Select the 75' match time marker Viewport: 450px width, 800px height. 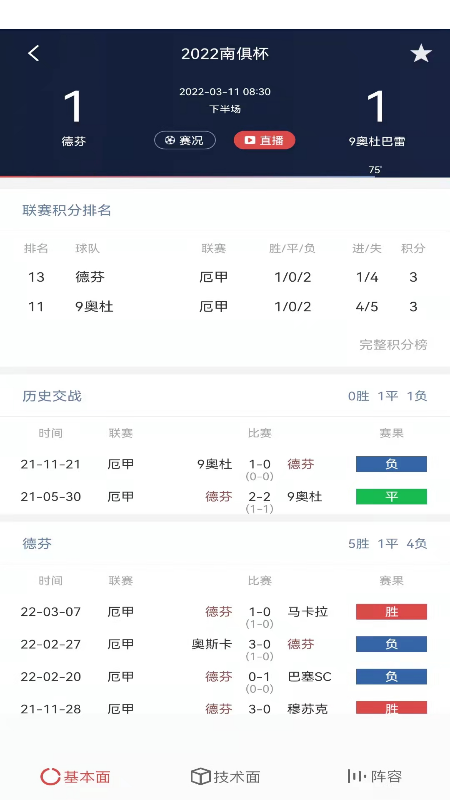[375, 170]
